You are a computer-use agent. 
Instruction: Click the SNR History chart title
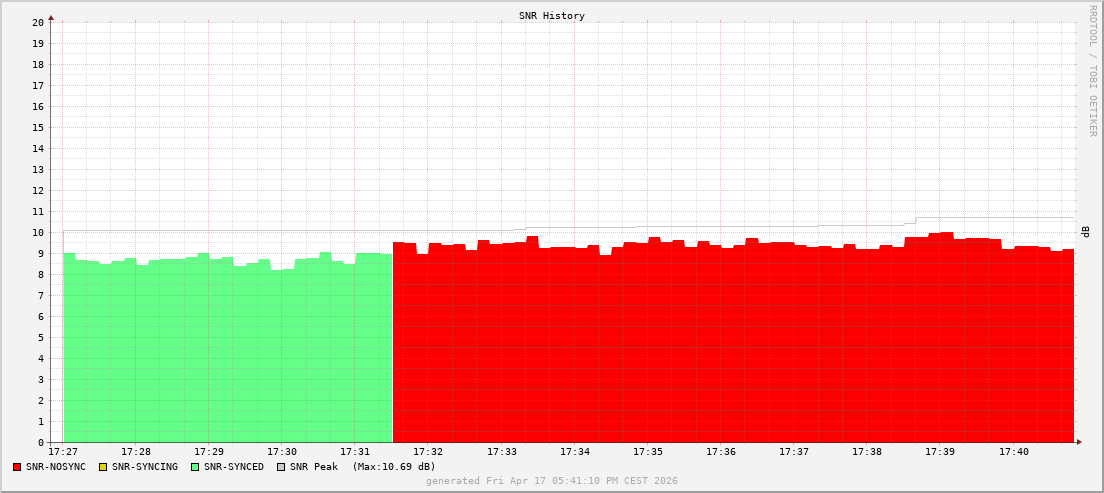[x=551, y=15]
